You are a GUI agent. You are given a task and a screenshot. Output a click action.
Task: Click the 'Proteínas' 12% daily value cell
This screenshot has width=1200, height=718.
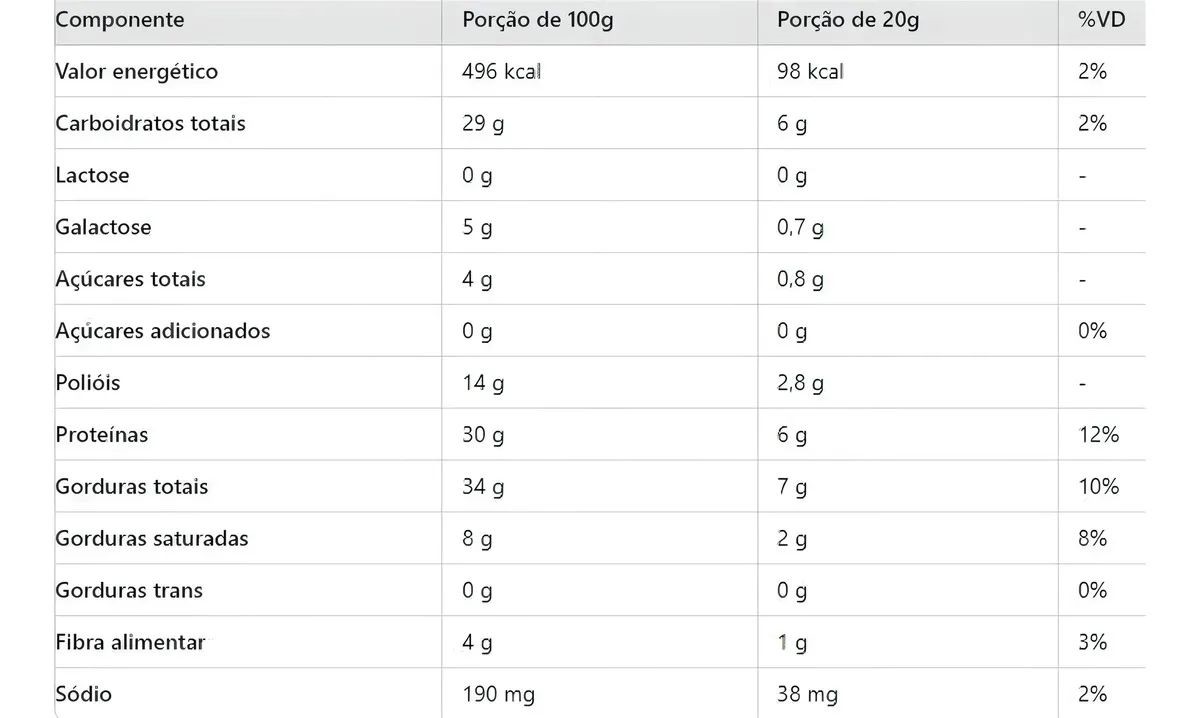point(1099,435)
